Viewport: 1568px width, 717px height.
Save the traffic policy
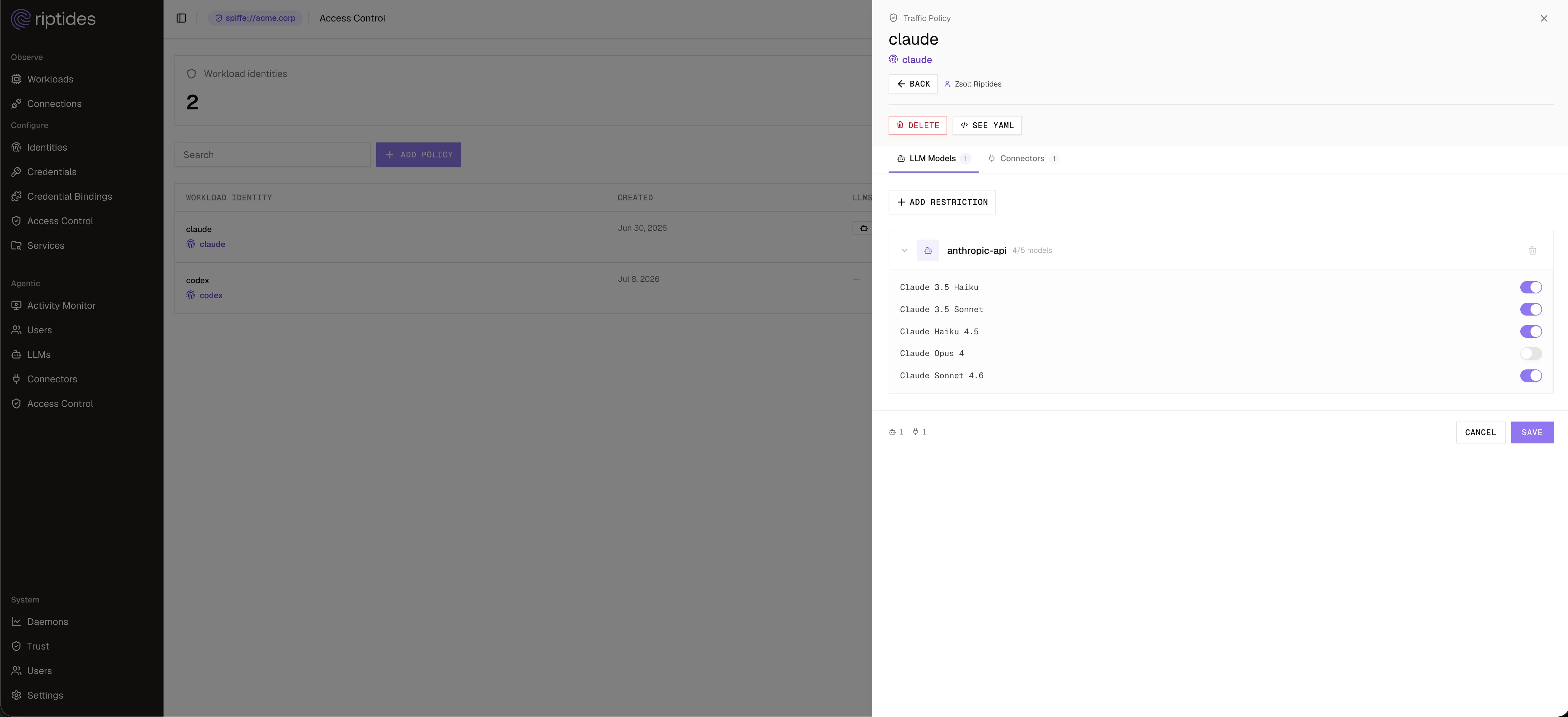pos(1532,432)
